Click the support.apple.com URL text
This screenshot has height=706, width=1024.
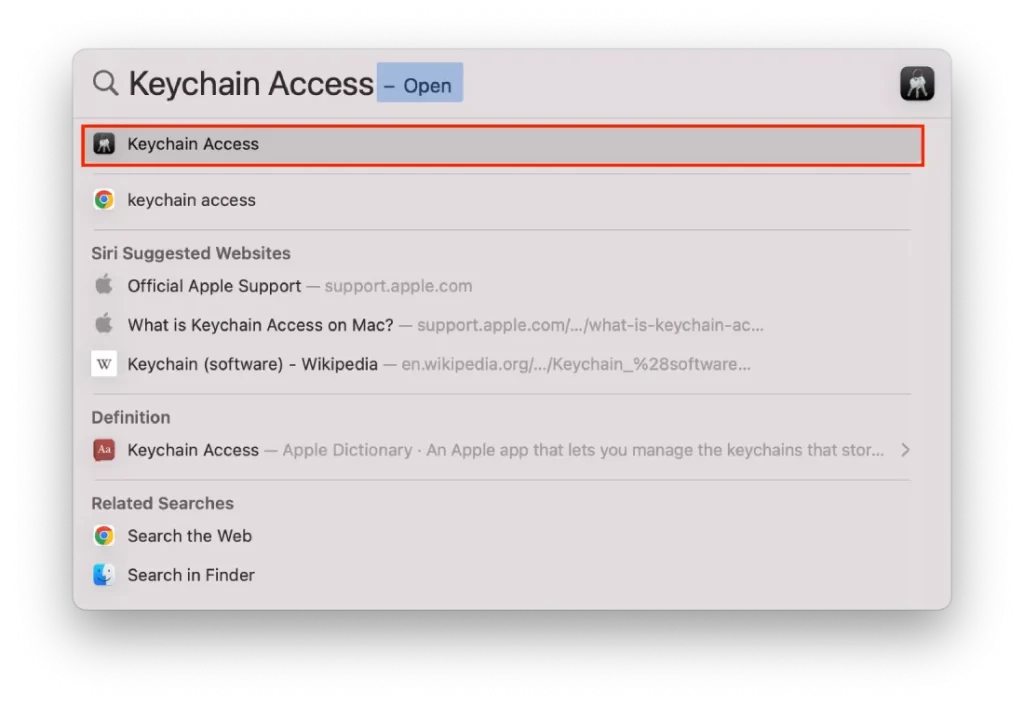(x=398, y=286)
